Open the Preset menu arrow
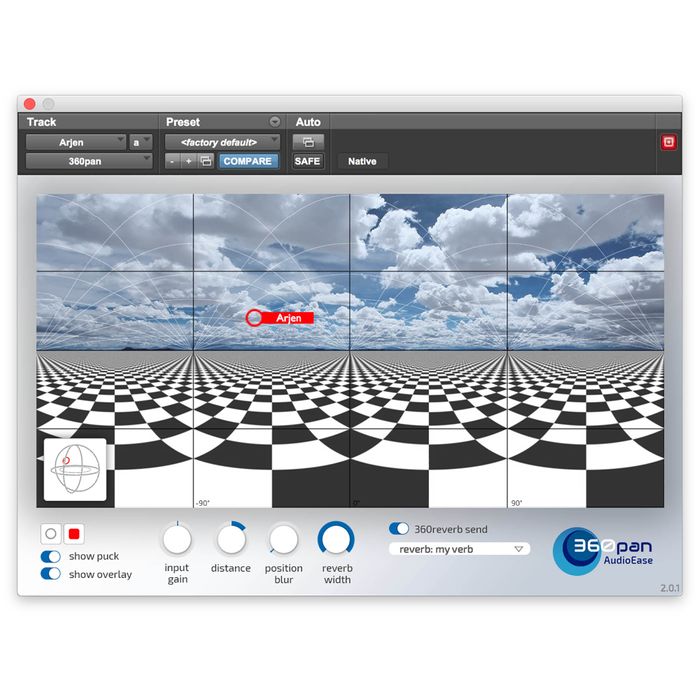This screenshot has height=700, width=700. coord(274,122)
